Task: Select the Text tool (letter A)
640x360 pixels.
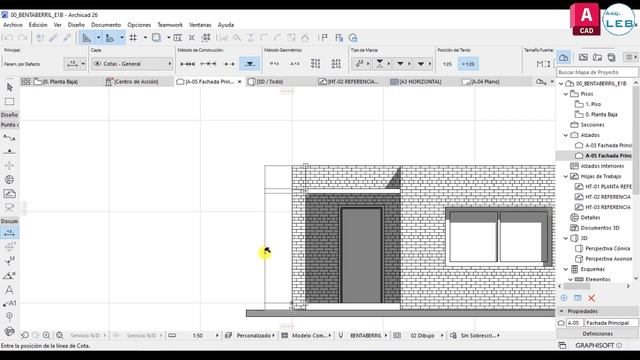Action: point(9,289)
